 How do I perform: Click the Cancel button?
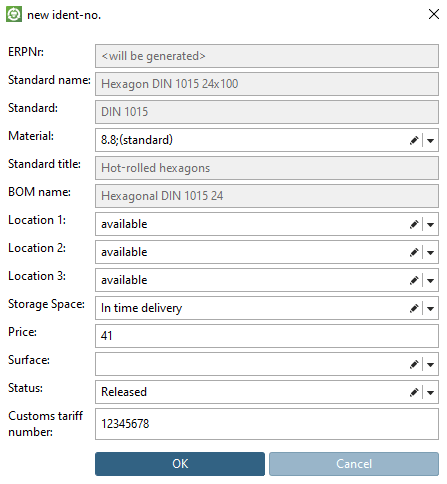(x=354, y=464)
